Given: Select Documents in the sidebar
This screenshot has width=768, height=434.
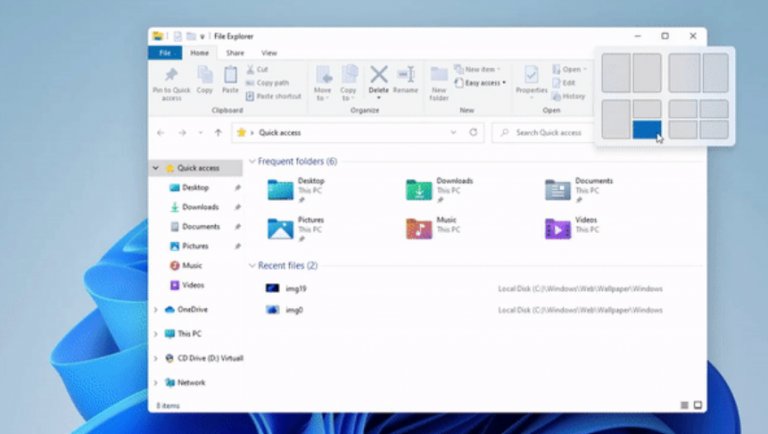Looking at the screenshot, I should (x=201, y=227).
